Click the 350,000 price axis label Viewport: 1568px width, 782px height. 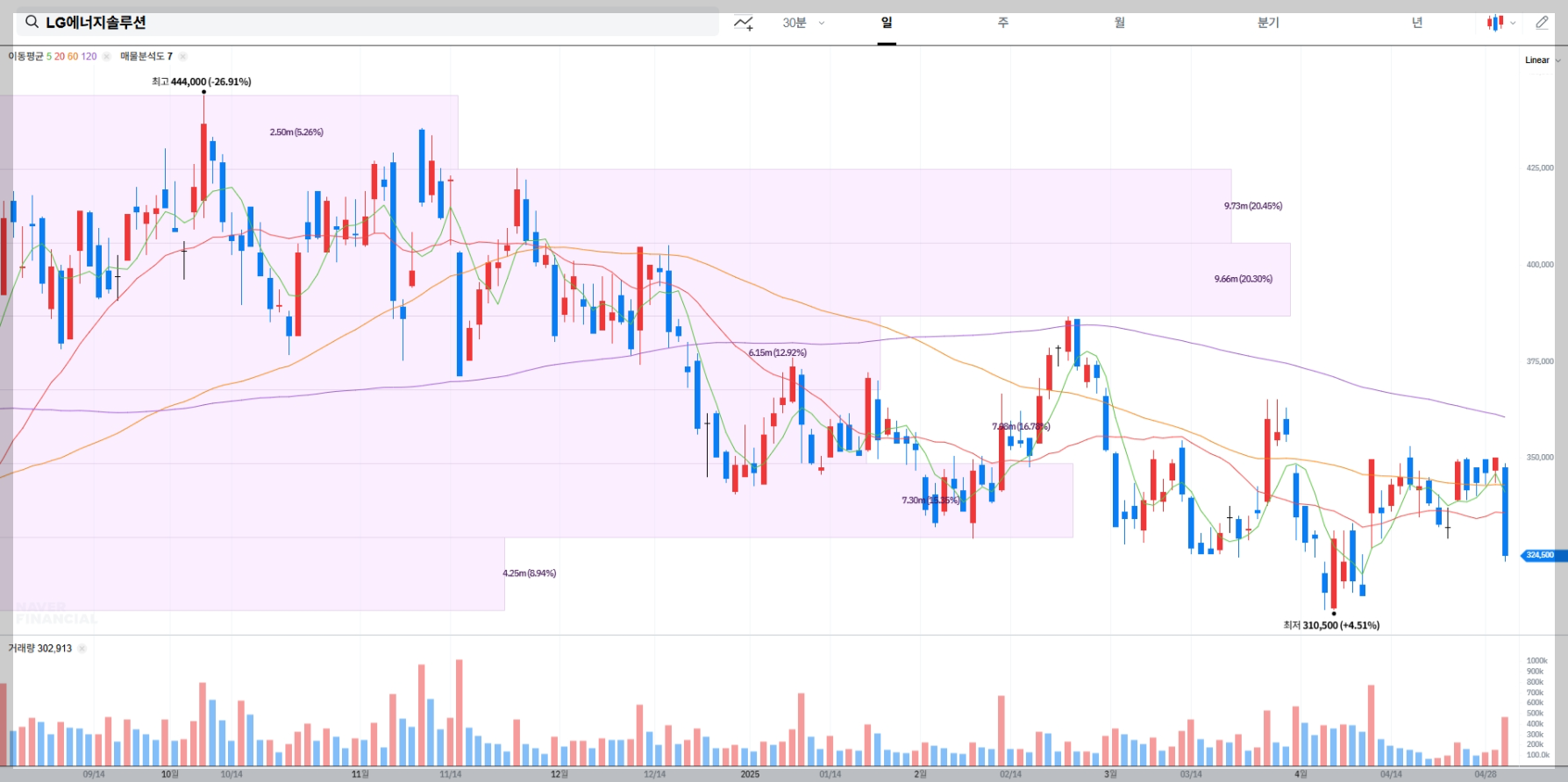point(1540,458)
